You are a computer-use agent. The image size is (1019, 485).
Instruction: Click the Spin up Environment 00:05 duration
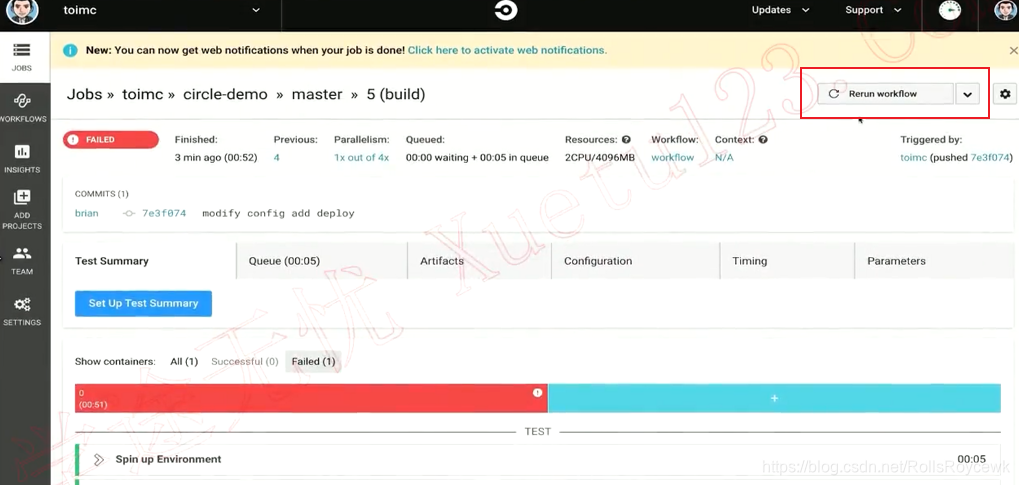[971, 459]
